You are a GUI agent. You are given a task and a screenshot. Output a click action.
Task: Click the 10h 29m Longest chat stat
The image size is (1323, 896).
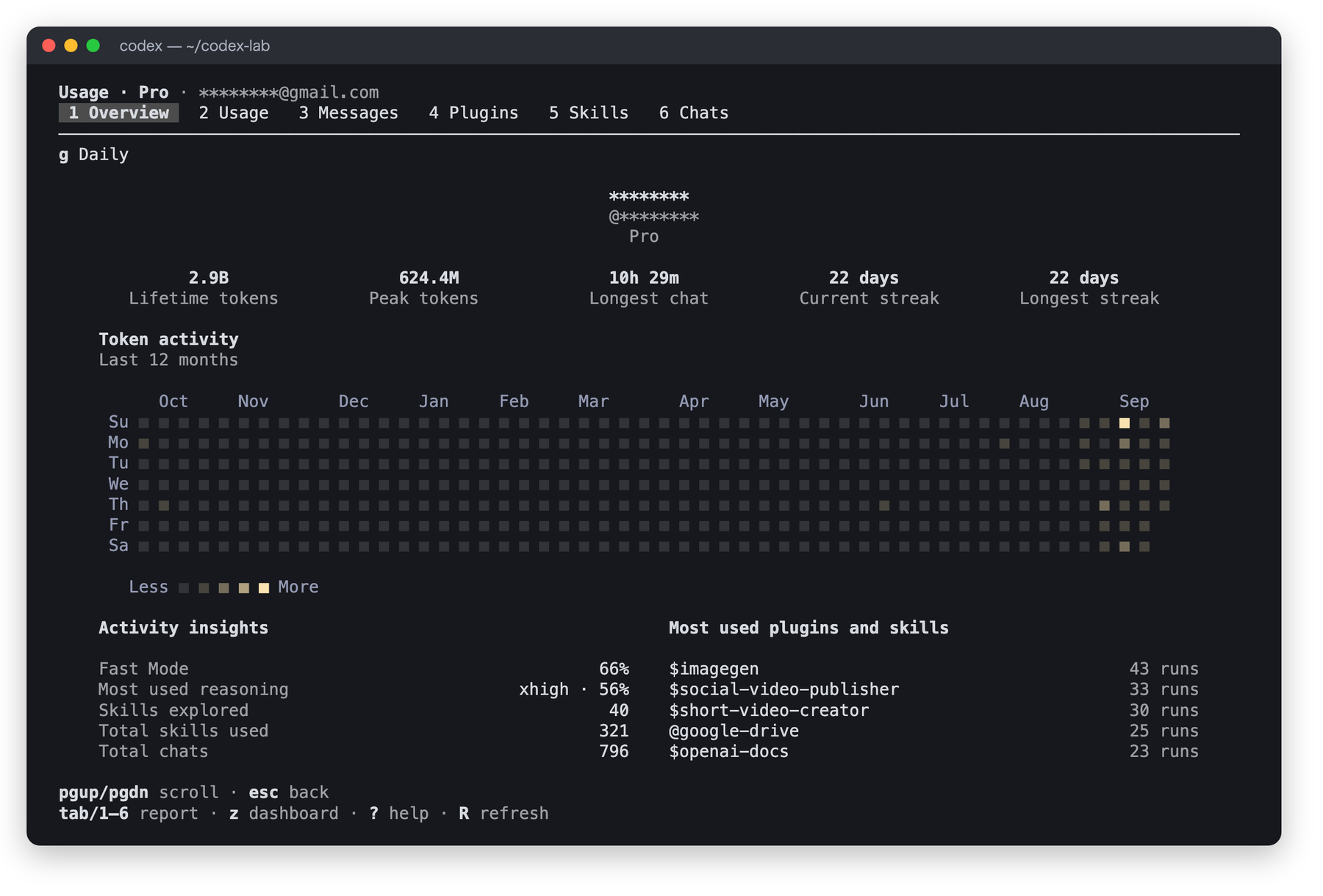[648, 288]
